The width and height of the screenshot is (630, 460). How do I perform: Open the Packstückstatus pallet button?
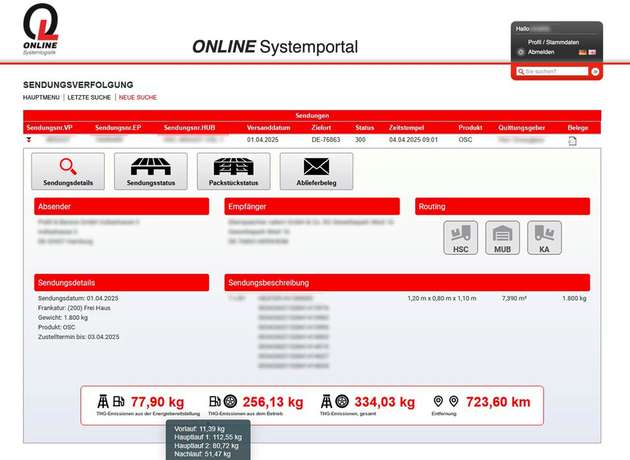233,171
